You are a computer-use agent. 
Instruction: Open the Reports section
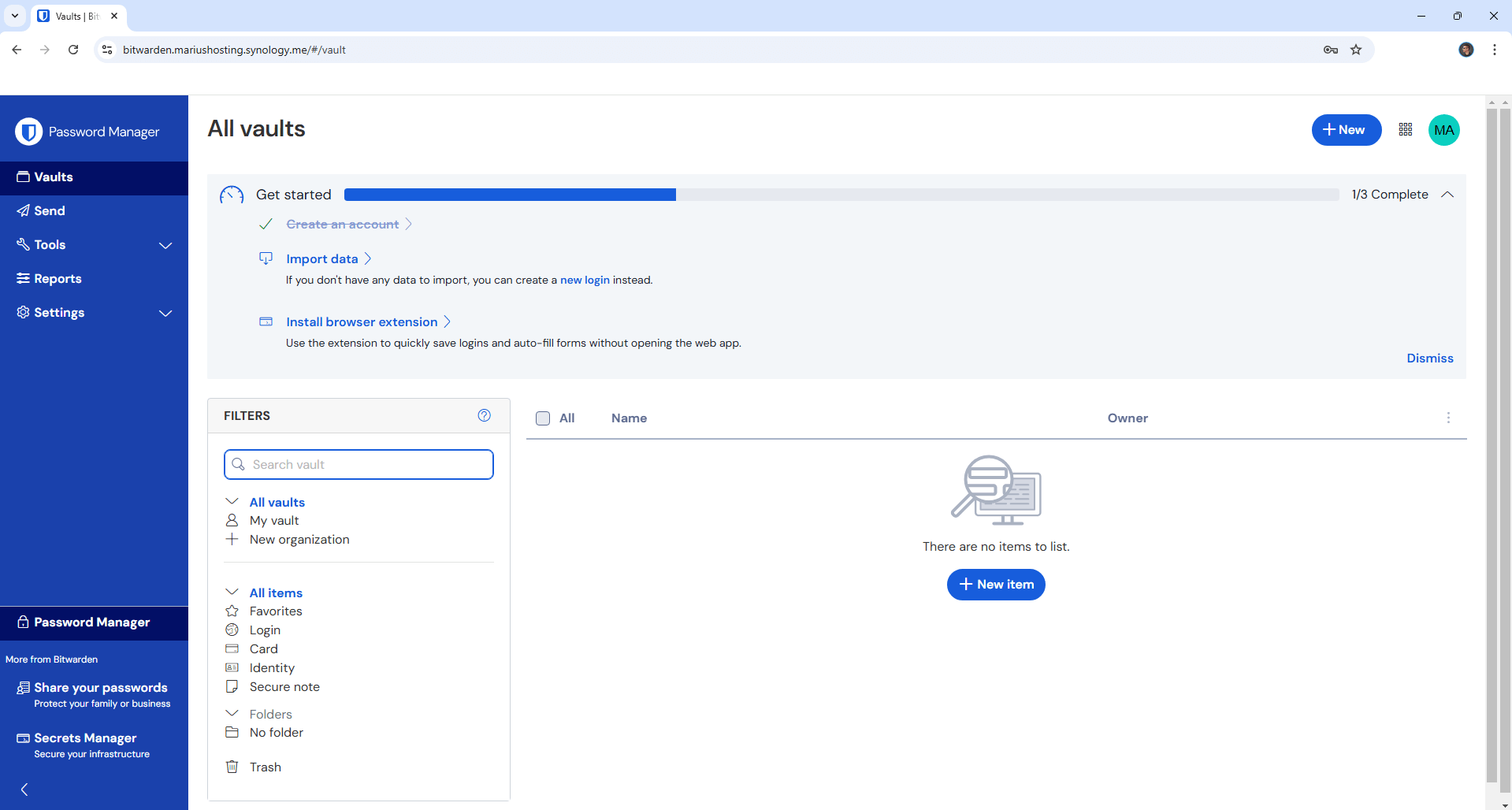(94, 279)
